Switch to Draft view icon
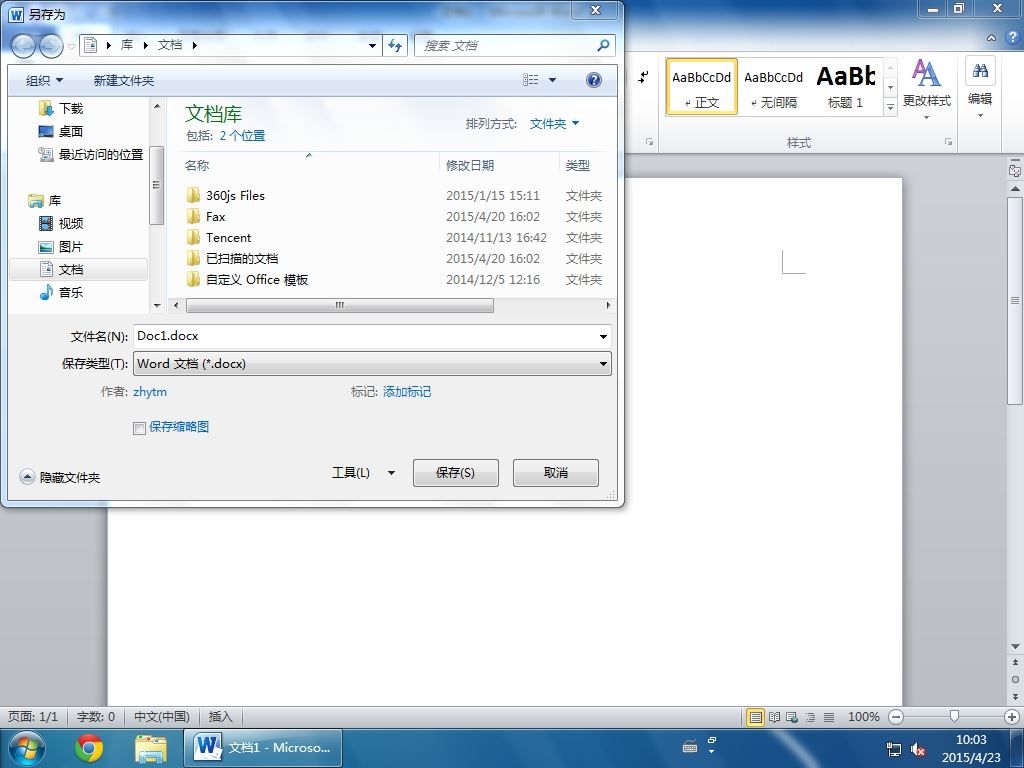The height and width of the screenshot is (768, 1024). 829,717
